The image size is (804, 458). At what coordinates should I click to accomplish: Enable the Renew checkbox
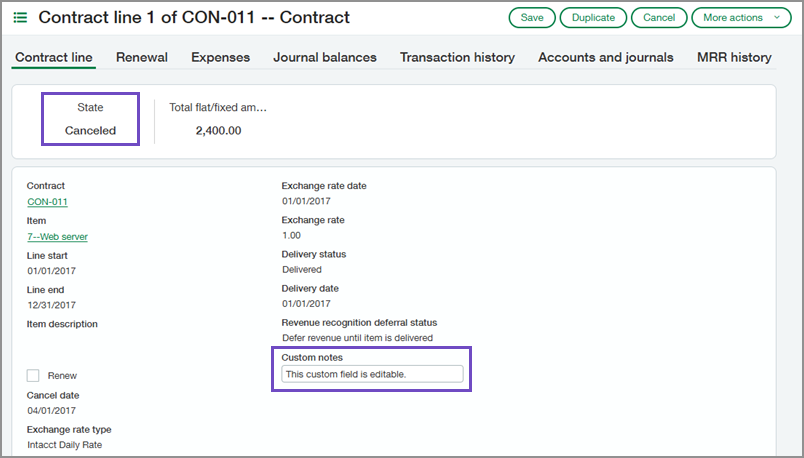33,375
